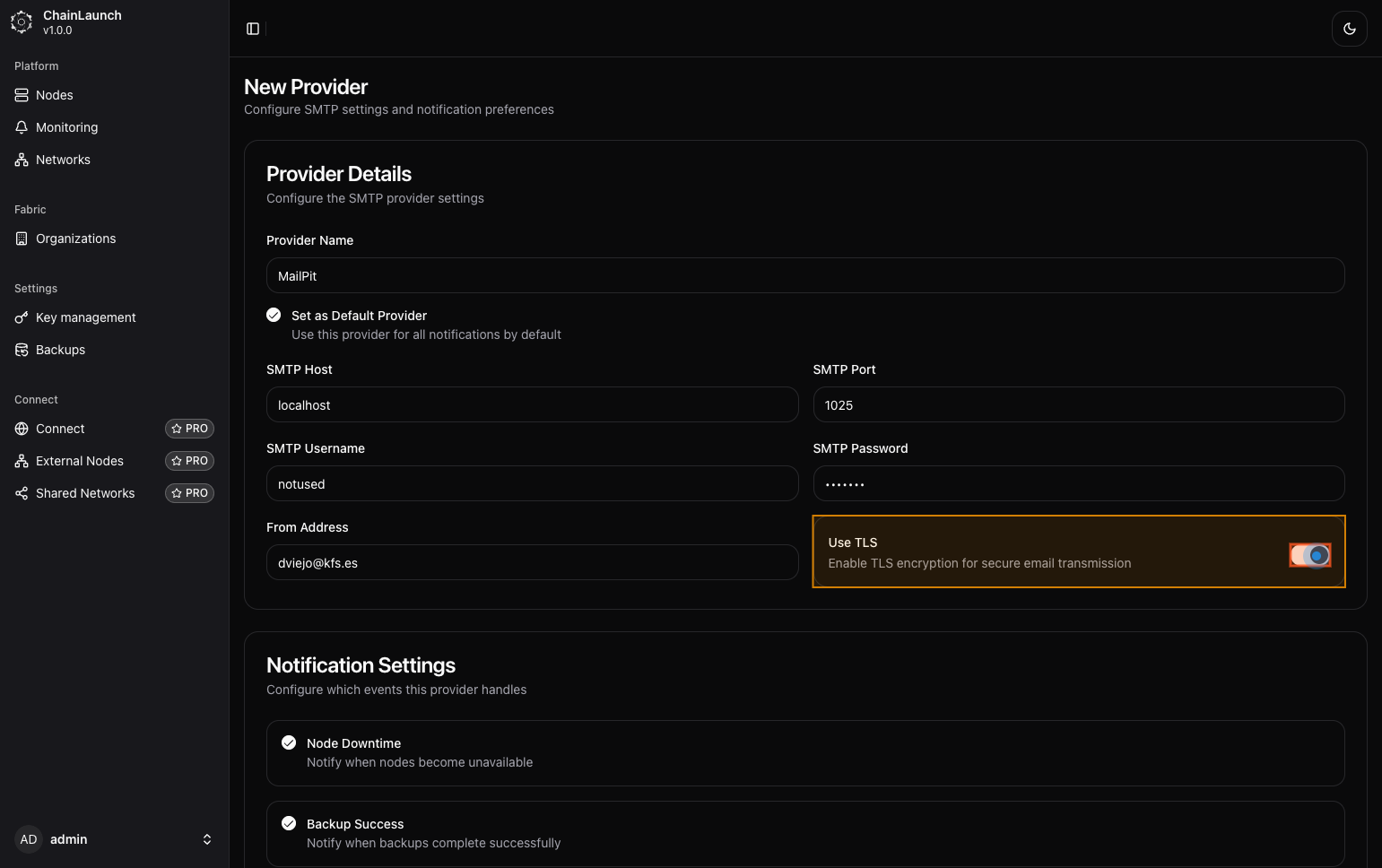This screenshot has width=1382, height=868.
Task: Click the ChainLaunch logo icon
Action: point(22,22)
